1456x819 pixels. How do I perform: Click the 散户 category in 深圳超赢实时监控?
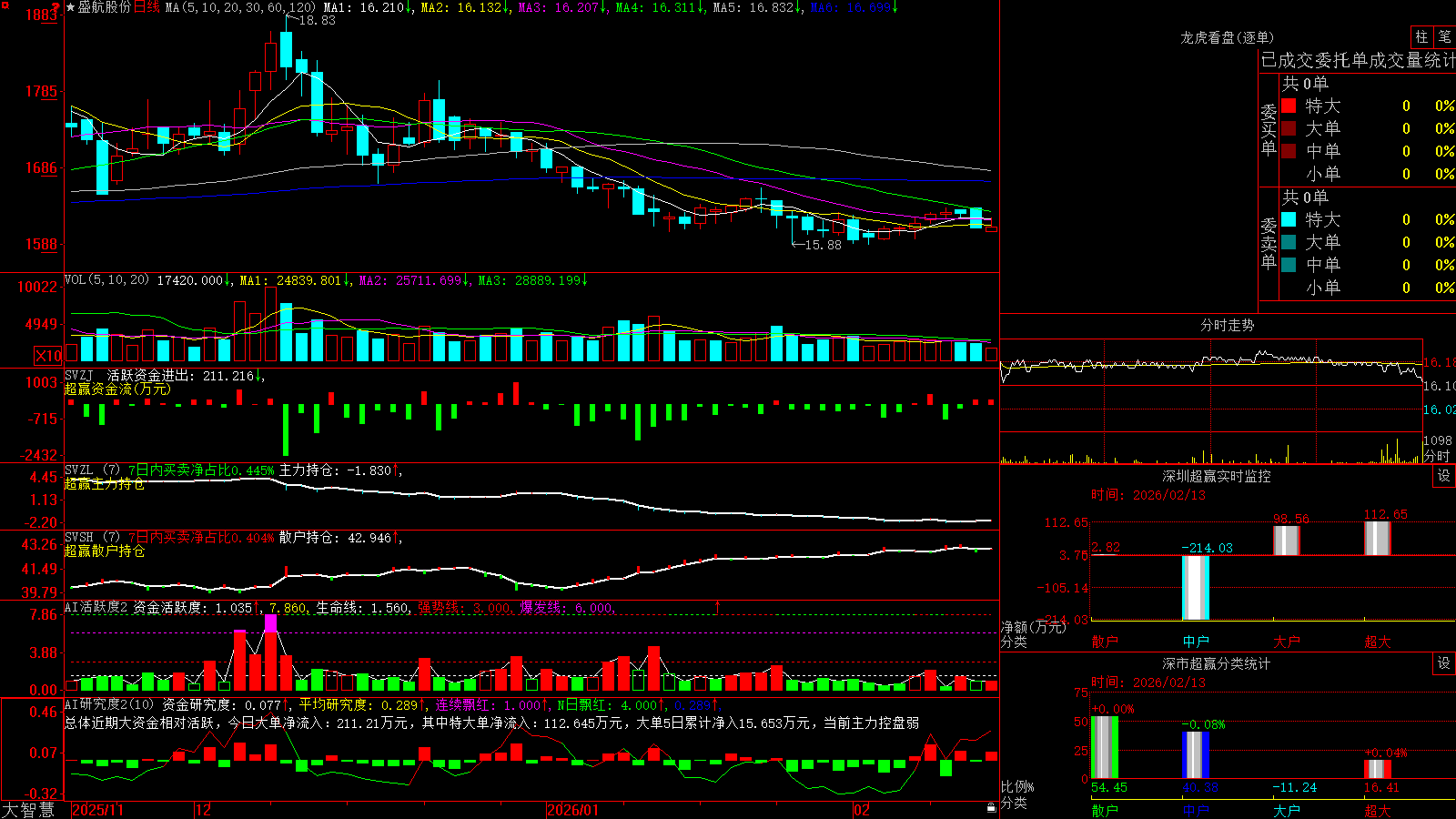pos(1104,642)
